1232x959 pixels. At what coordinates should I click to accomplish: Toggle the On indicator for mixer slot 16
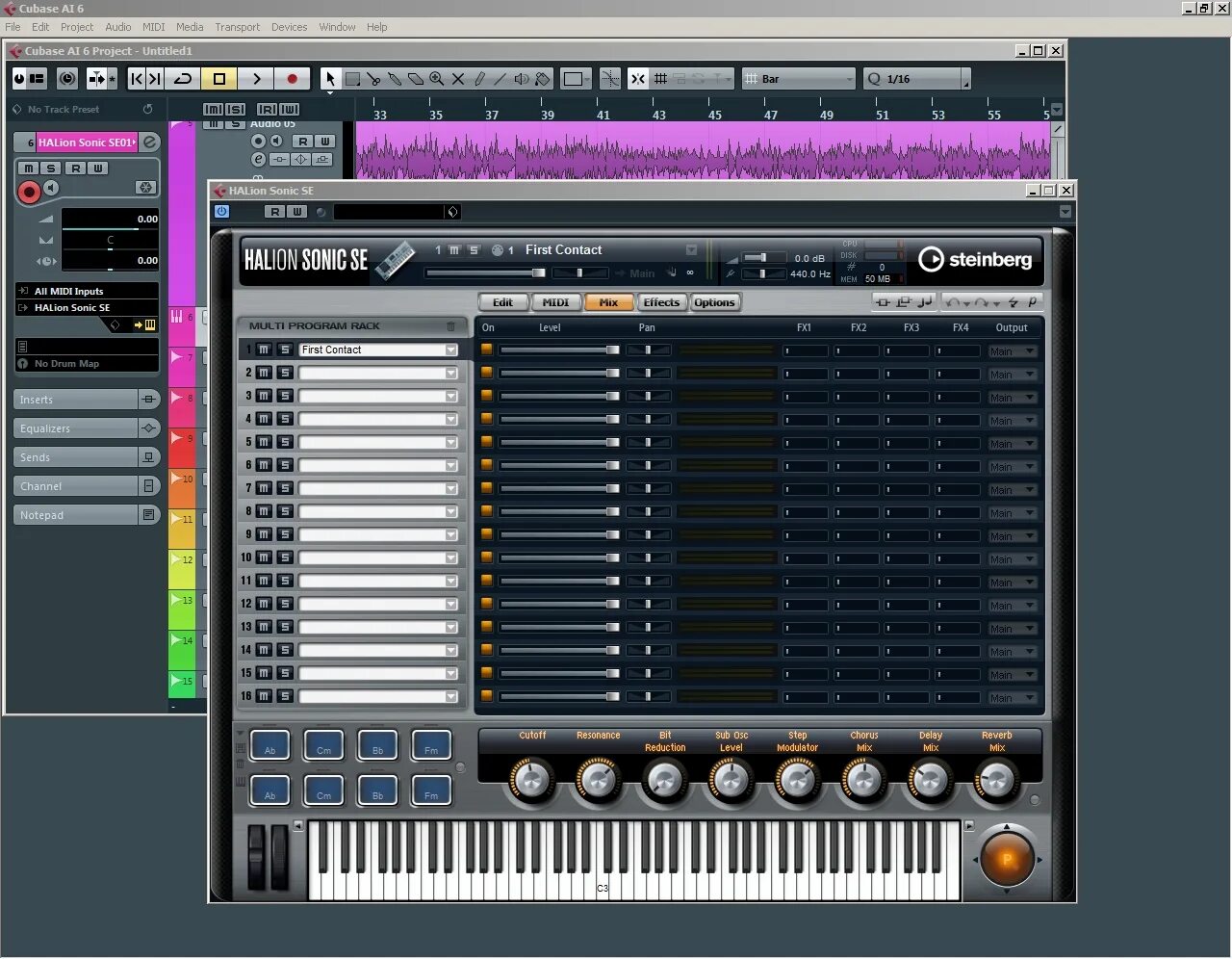point(487,696)
